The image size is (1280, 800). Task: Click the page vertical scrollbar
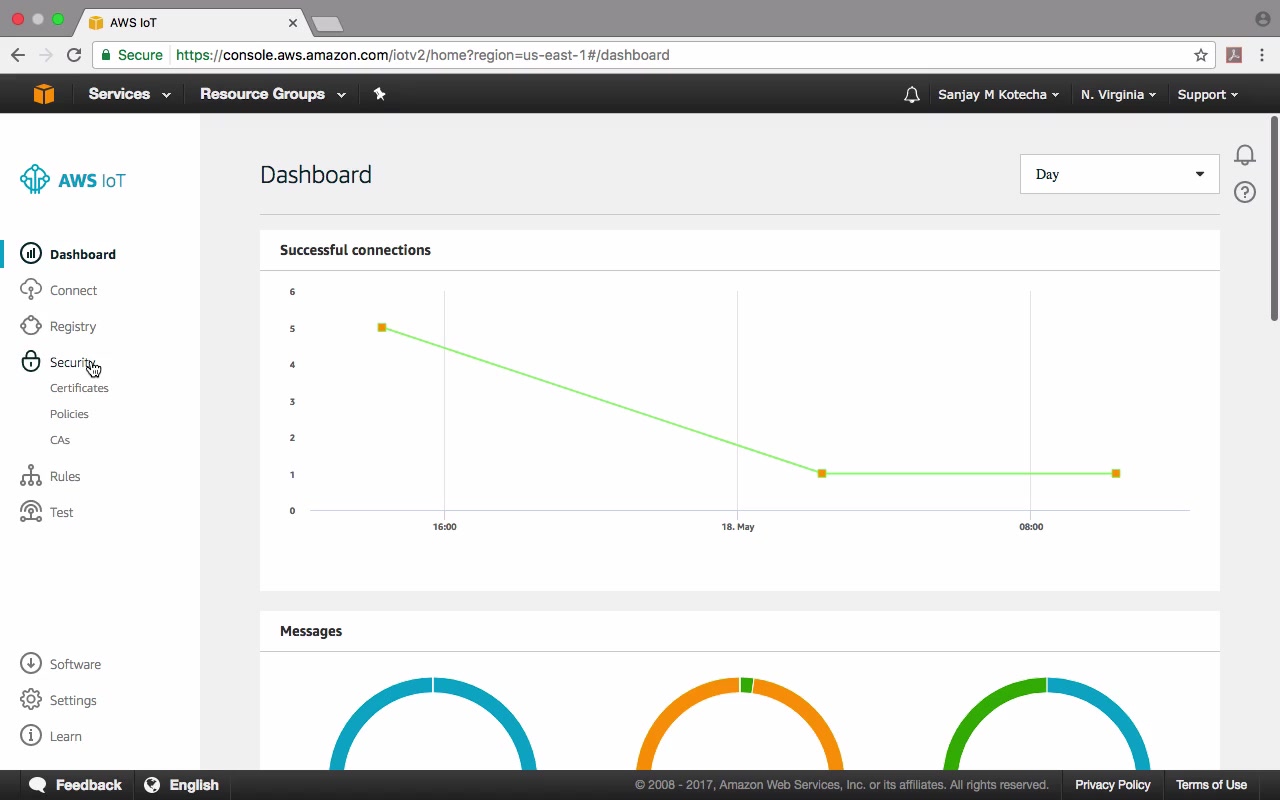click(1274, 220)
